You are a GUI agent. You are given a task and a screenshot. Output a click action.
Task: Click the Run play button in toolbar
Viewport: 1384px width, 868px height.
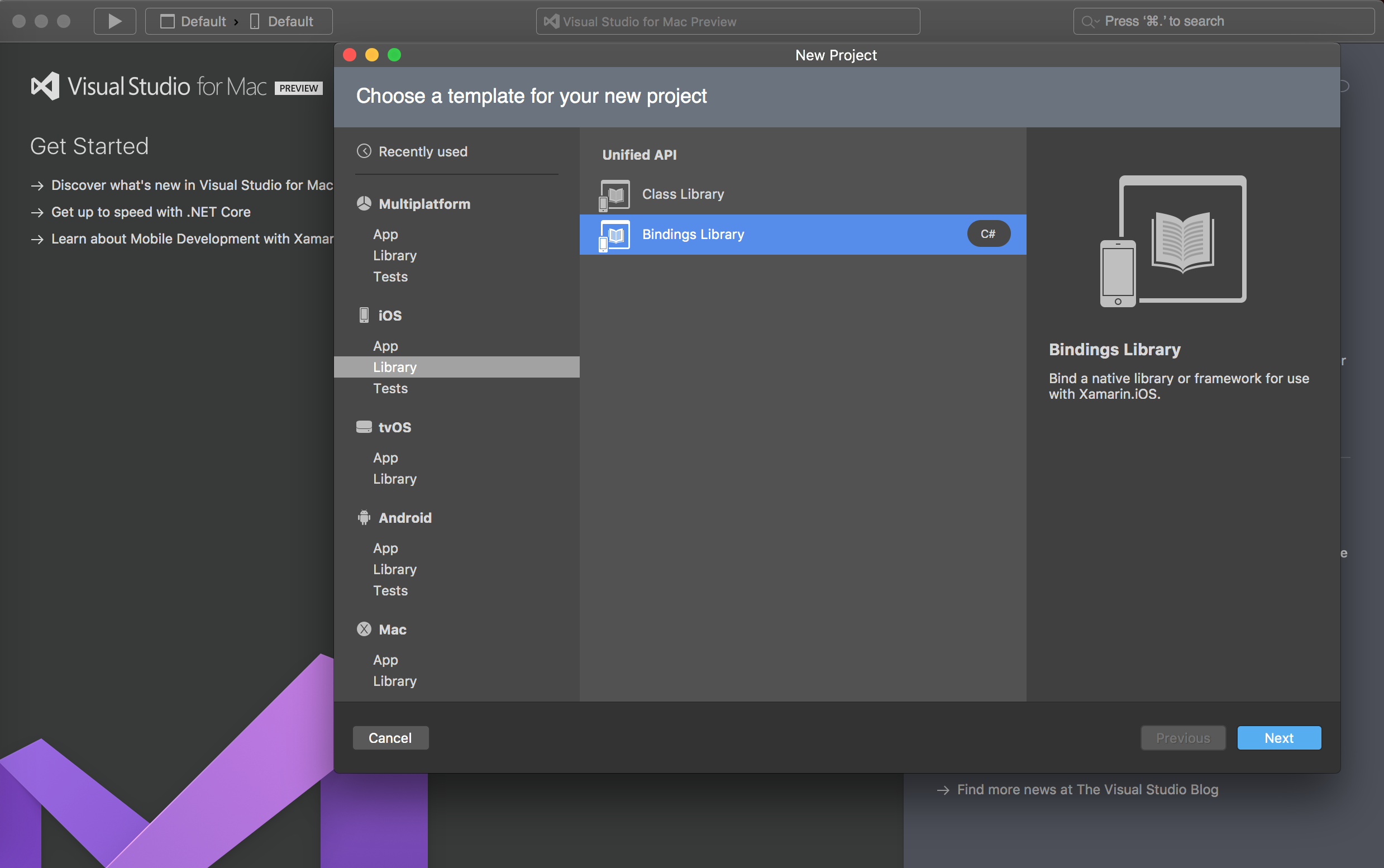coord(115,21)
